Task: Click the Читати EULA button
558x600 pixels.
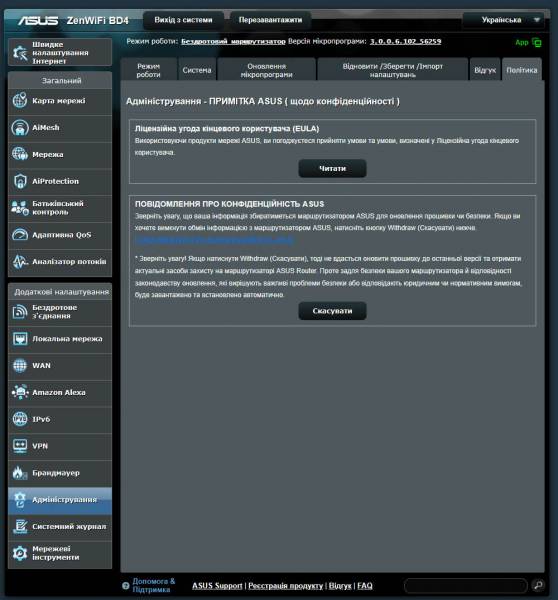Action: tap(332, 168)
